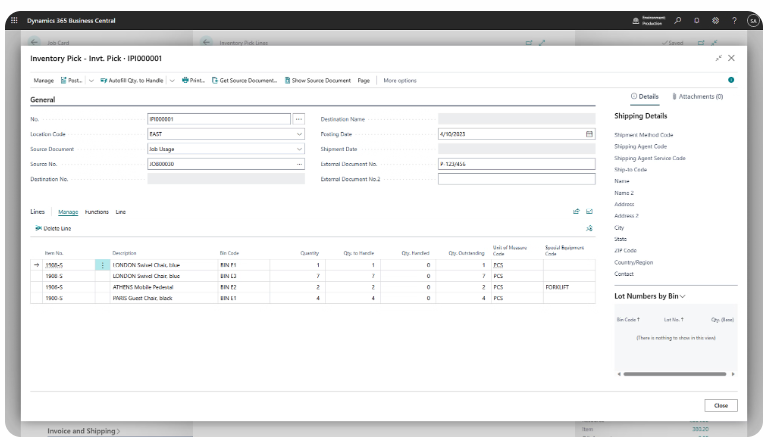770x440 pixels.
Task: Click the Print action
Action: click(193, 81)
